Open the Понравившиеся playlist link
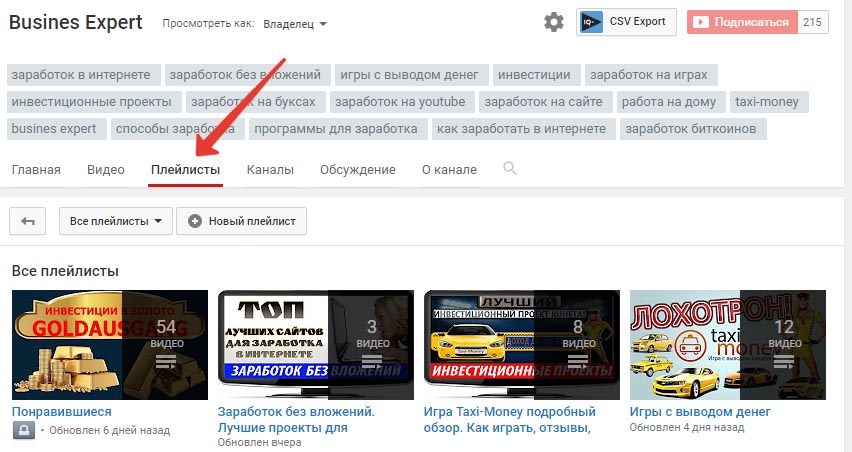The image size is (852, 452). coord(61,412)
